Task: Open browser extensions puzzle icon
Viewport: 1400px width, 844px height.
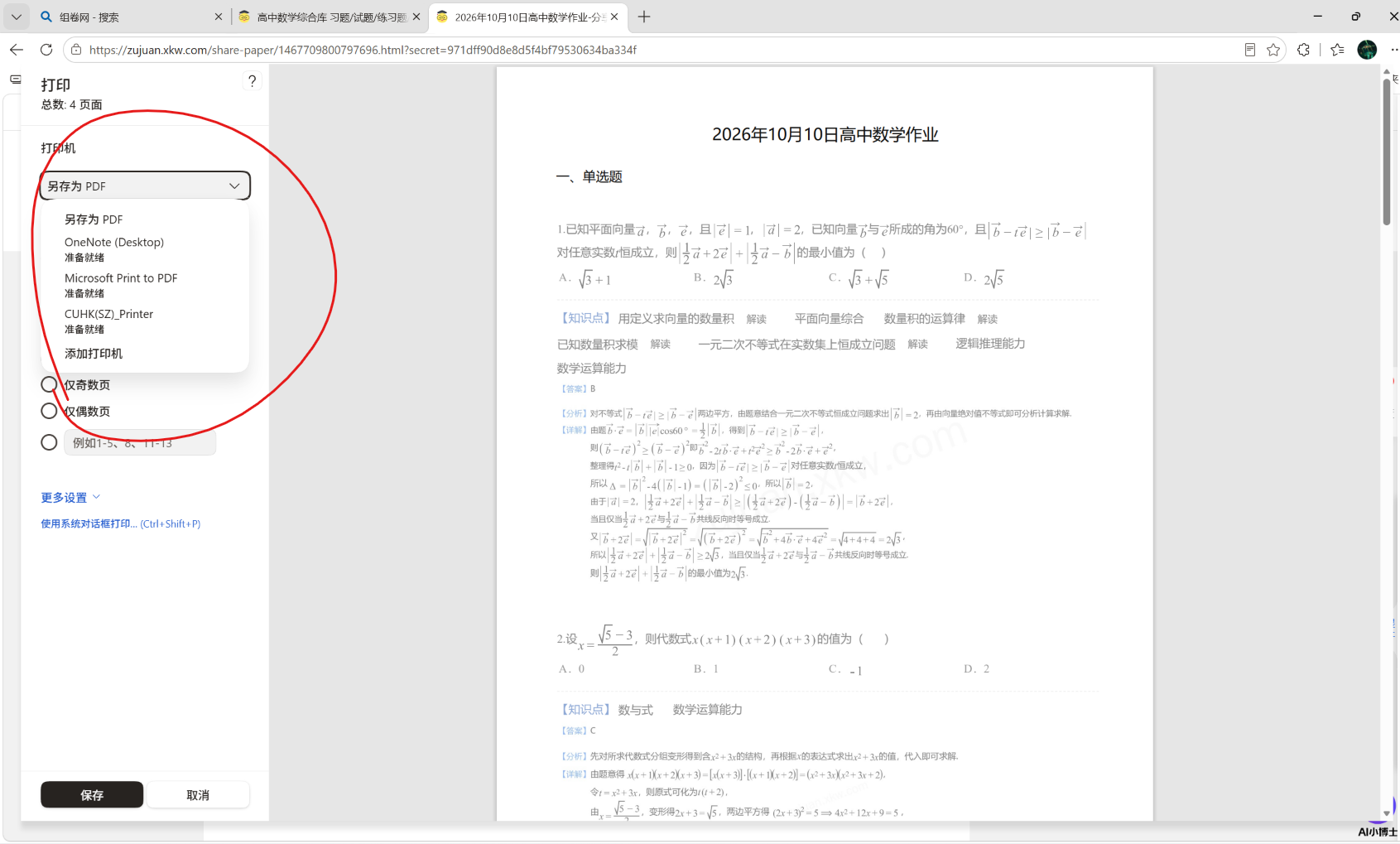Action: 1304,50
